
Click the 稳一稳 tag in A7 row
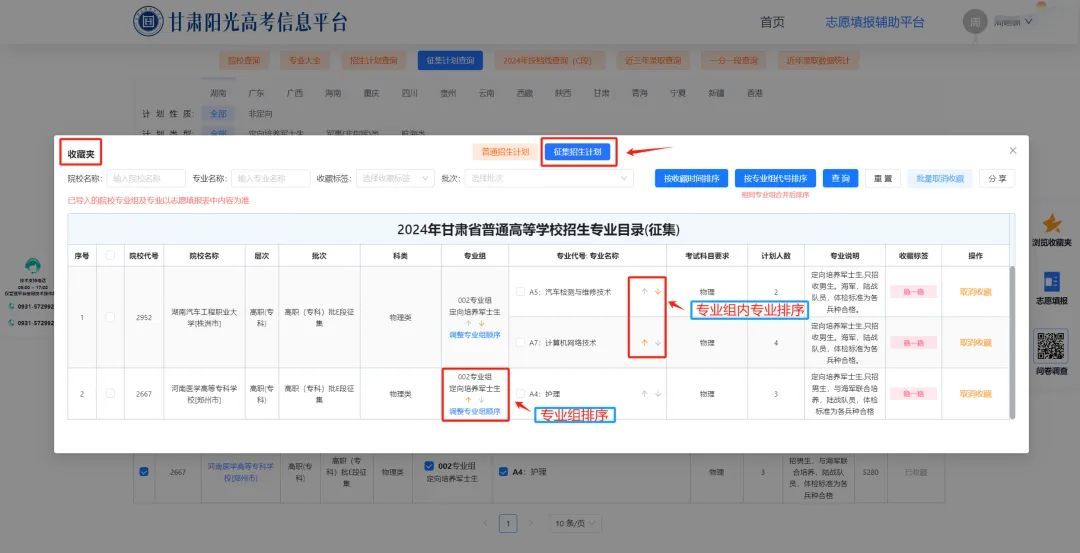point(913,342)
